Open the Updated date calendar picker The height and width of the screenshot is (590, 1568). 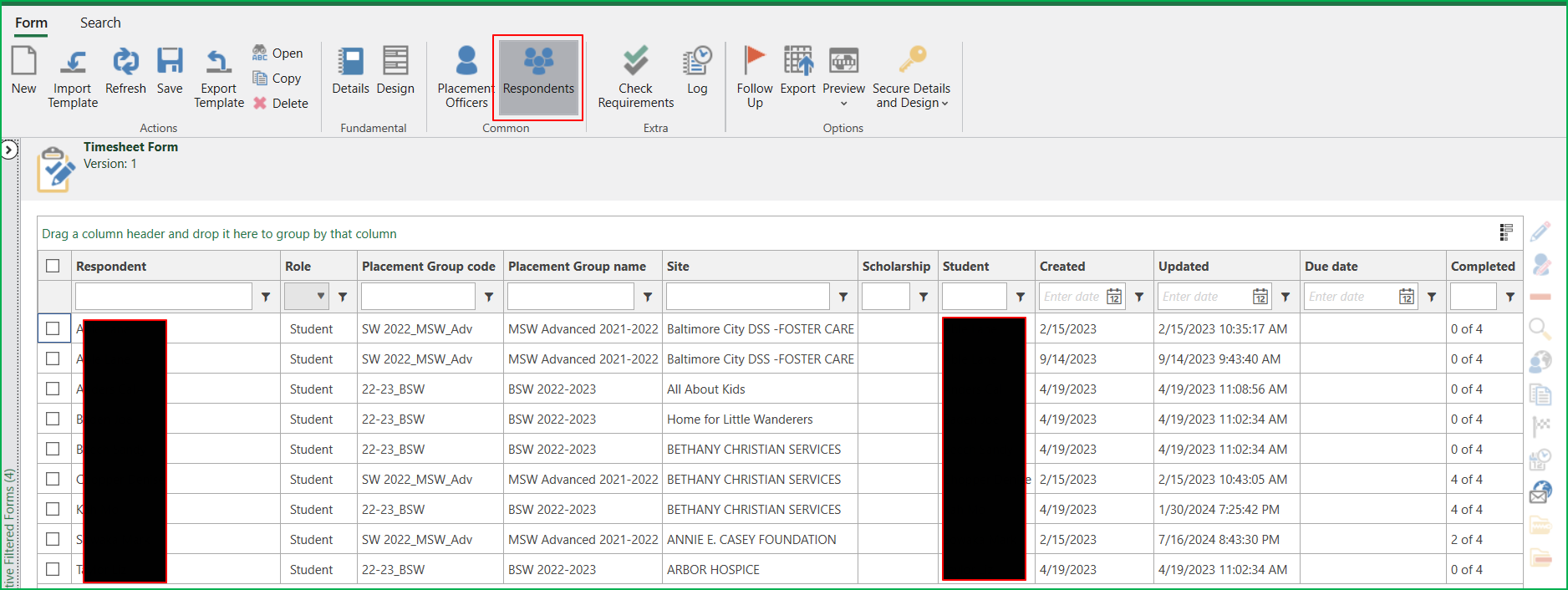point(1260,297)
